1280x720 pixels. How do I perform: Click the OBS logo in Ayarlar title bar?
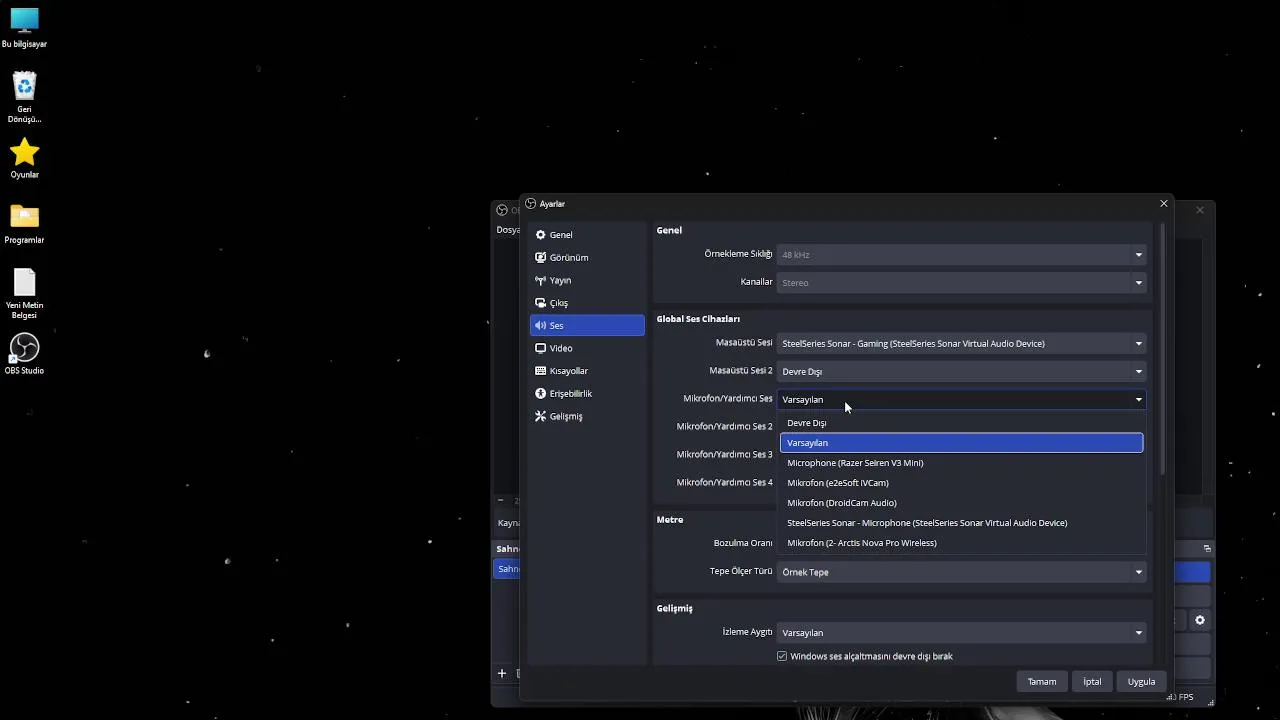pyautogui.click(x=531, y=204)
